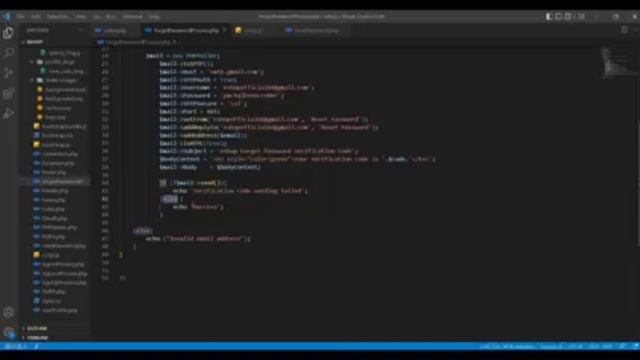
Task: Click highlighted else keyword on line 42
Action: [x=170, y=199]
